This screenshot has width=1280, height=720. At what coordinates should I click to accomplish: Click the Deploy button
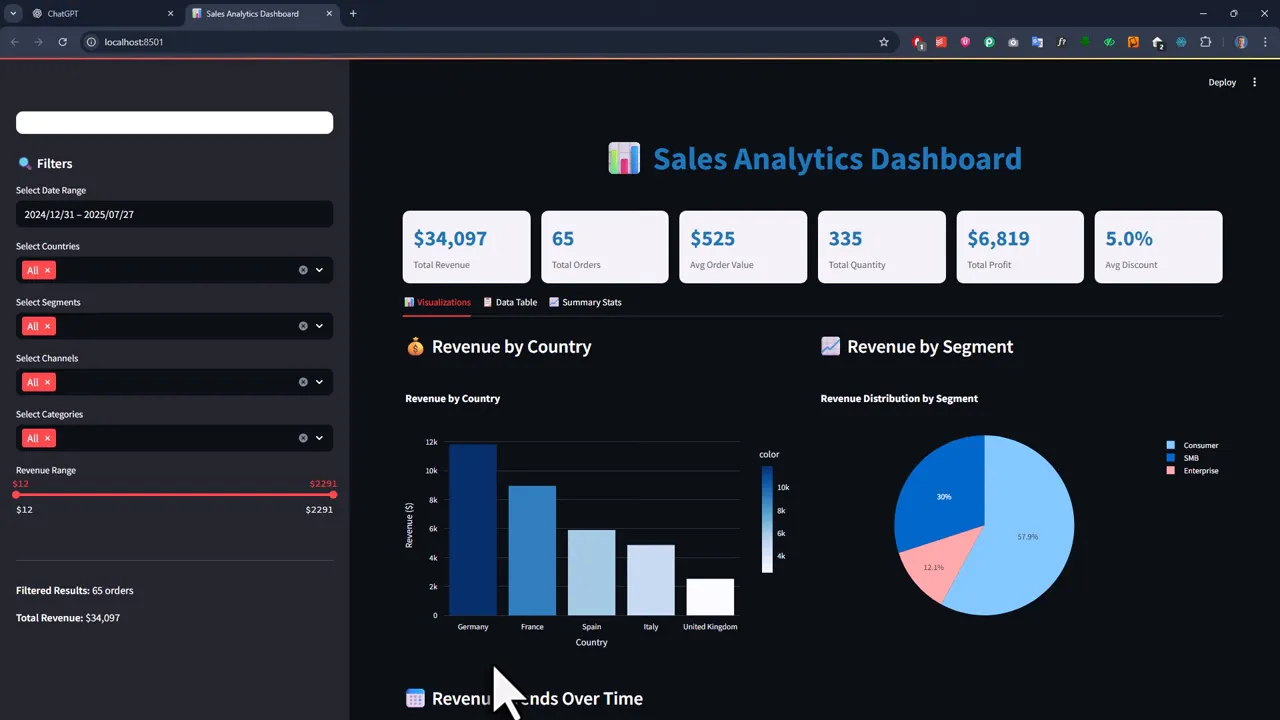(x=1222, y=82)
